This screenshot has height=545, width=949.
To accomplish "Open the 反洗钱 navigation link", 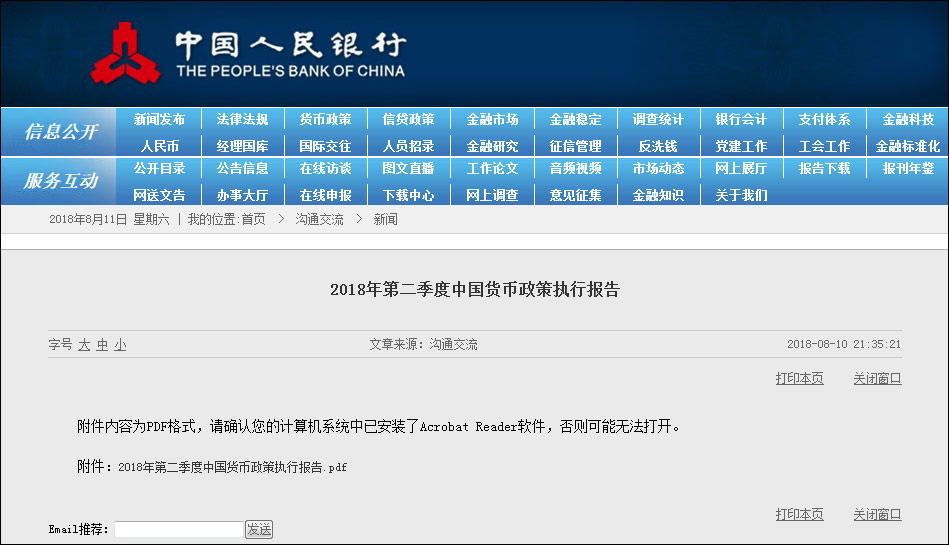I will pos(658,146).
